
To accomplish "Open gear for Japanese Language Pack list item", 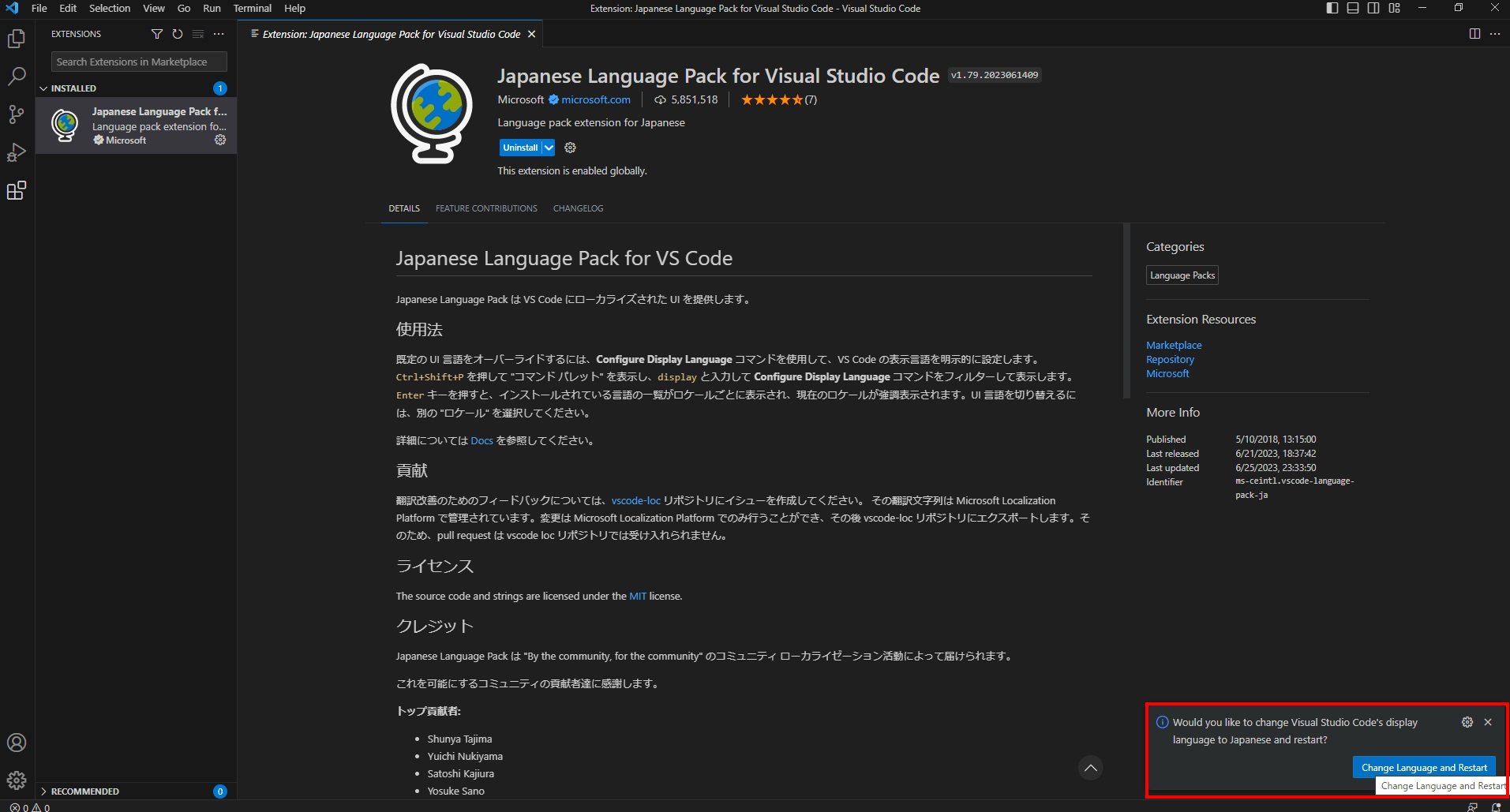I will pyautogui.click(x=220, y=140).
